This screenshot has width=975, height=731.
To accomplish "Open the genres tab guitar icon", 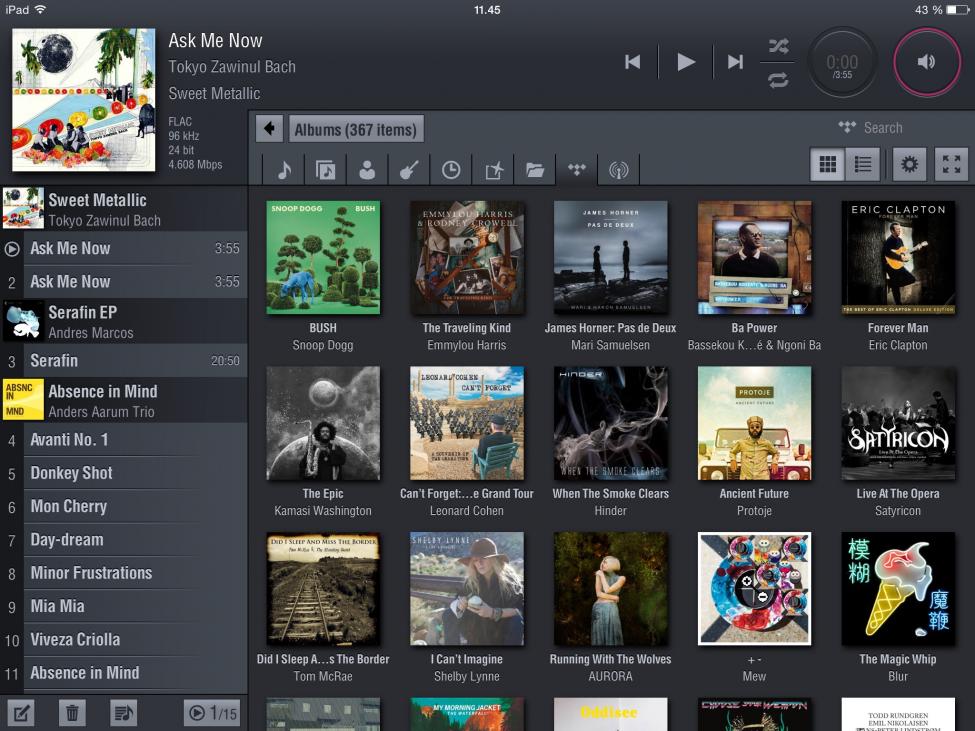I will [x=409, y=170].
